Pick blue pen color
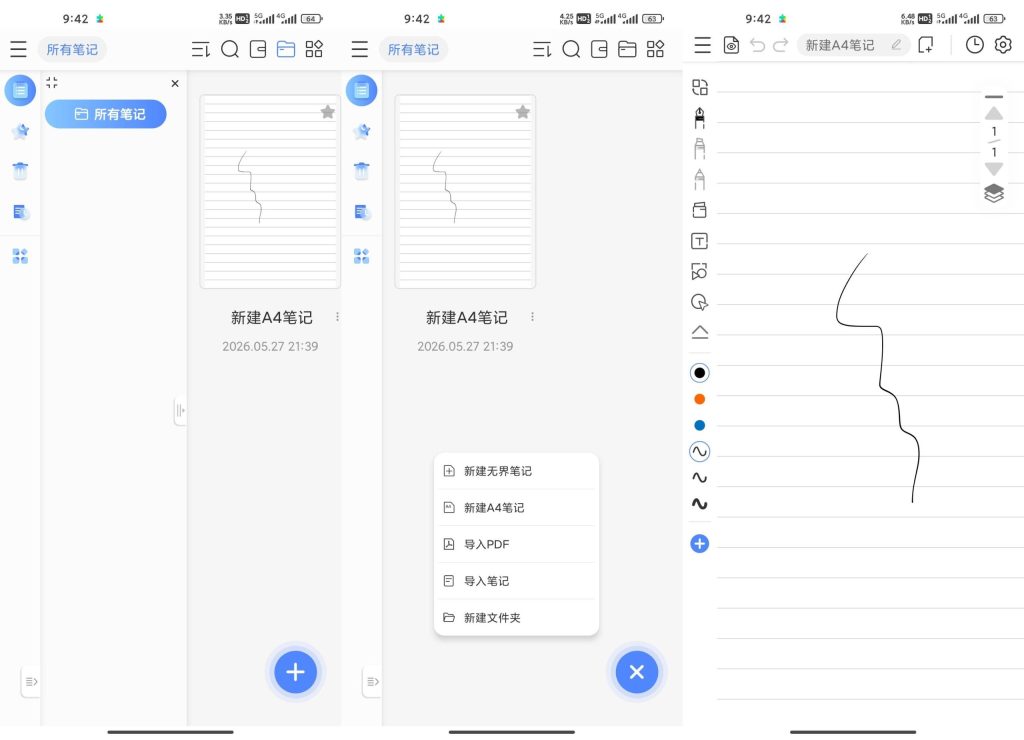The width and height of the screenshot is (1024, 740). click(699, 425)
